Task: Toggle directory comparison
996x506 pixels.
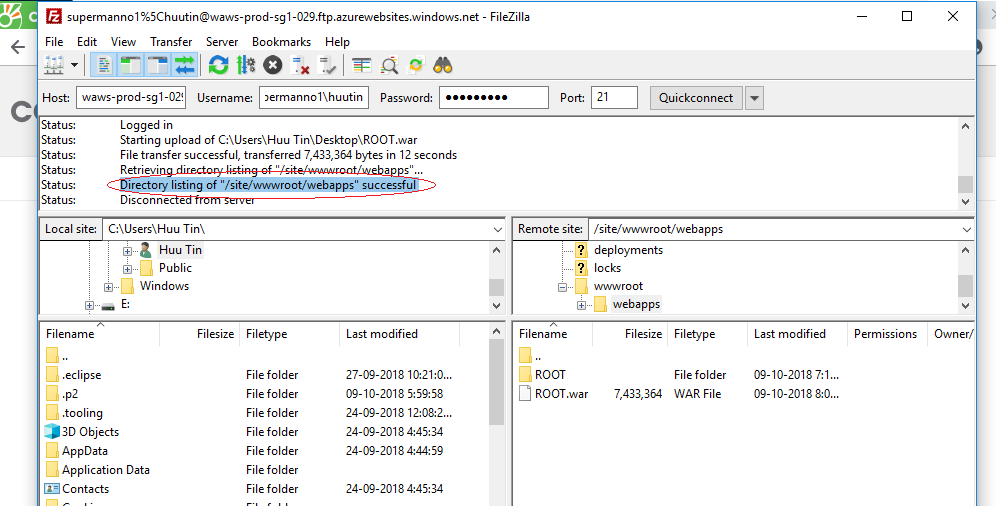Action: 389,65
